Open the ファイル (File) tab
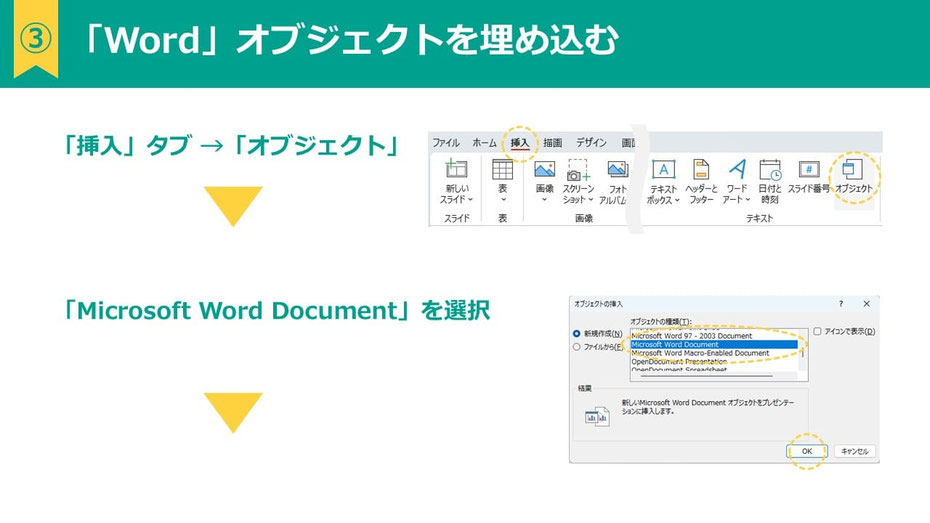930x523 pixels. point(445,143)
